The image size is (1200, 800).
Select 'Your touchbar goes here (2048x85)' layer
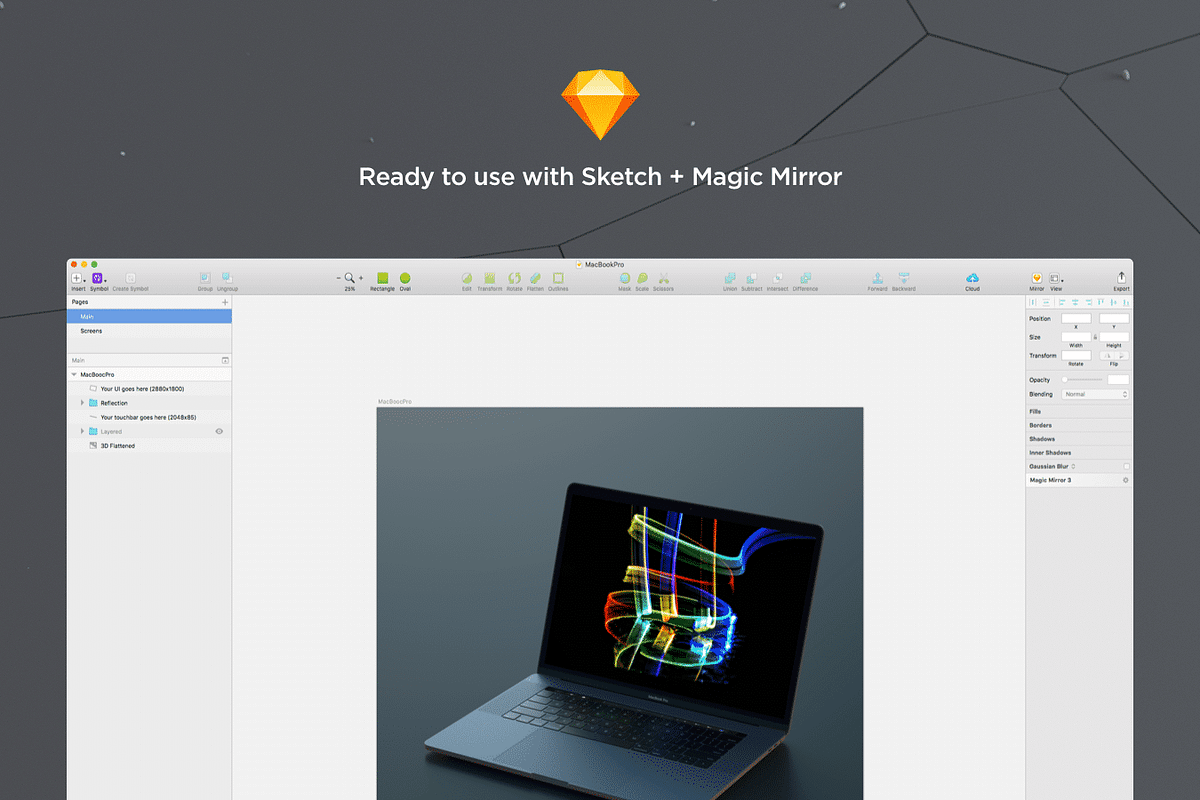147,417
